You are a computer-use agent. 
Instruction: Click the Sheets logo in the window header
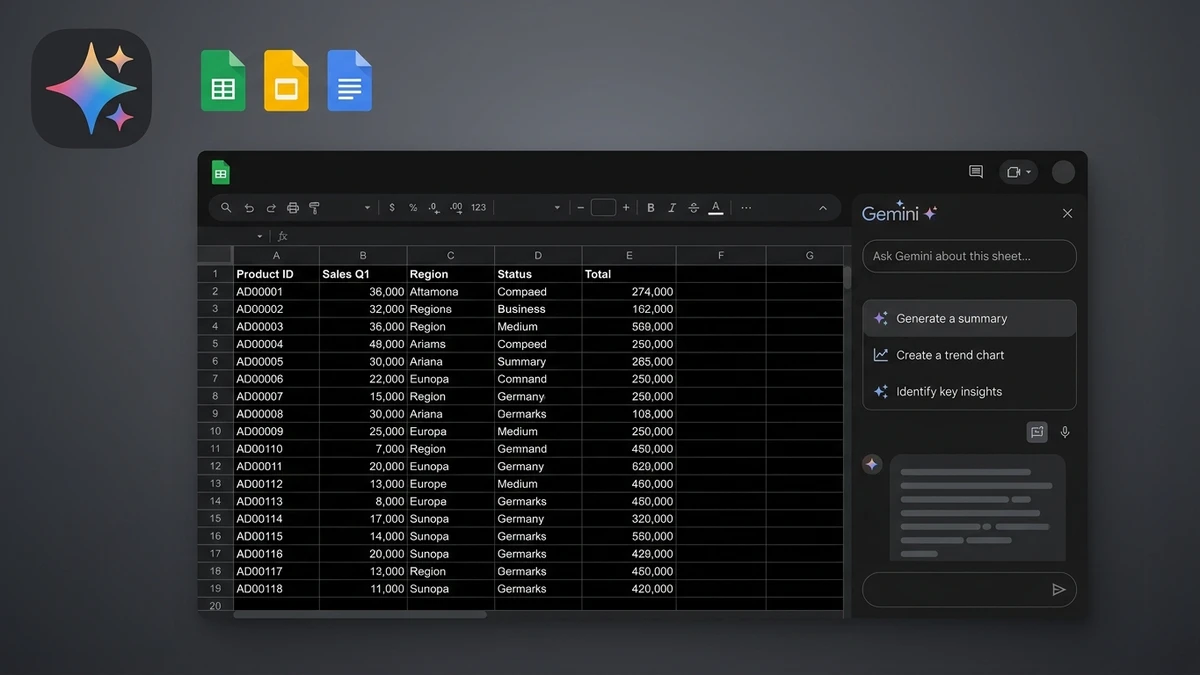[x=221, y=172]
